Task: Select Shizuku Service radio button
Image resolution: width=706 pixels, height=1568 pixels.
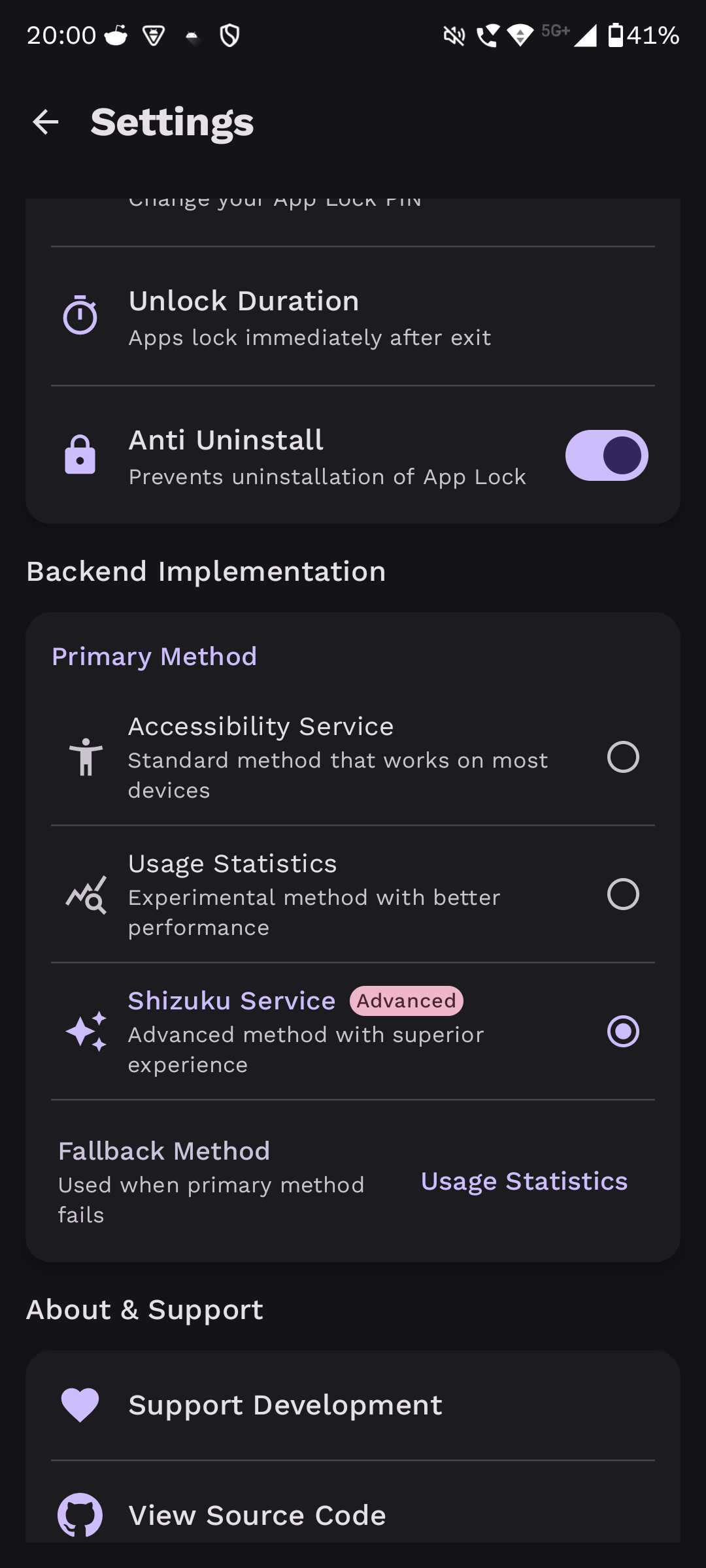Action: pyautogui.click(x=622, y=1032)
